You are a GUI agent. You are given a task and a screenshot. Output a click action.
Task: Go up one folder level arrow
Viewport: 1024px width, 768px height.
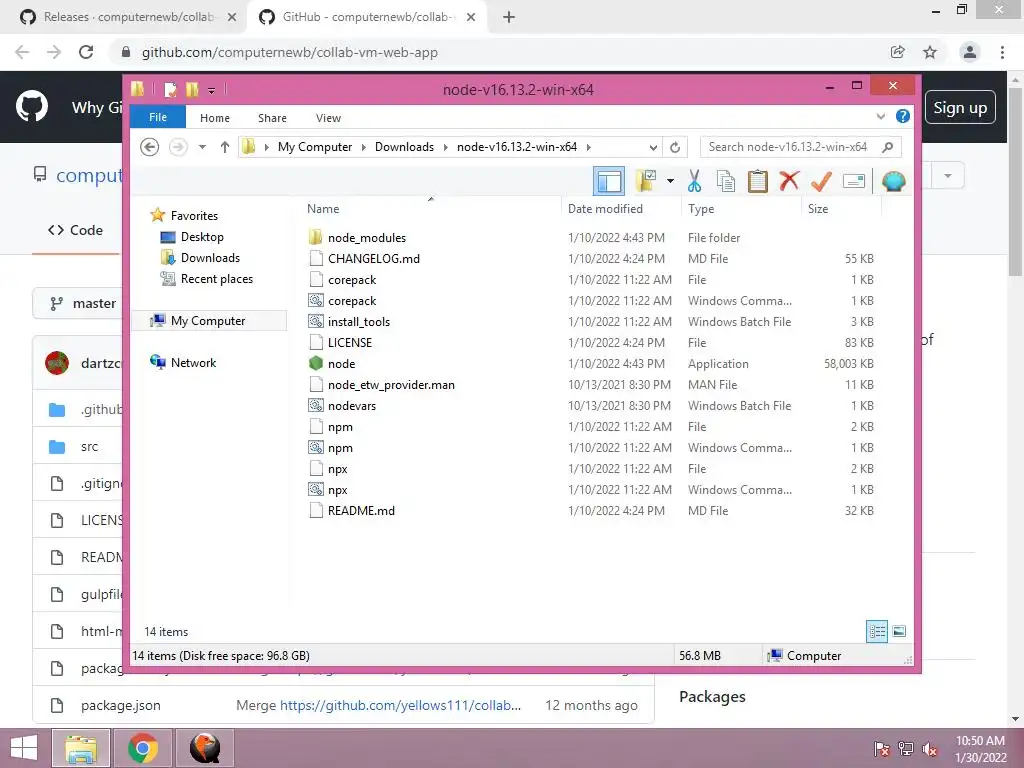click(x=225, y=147)
